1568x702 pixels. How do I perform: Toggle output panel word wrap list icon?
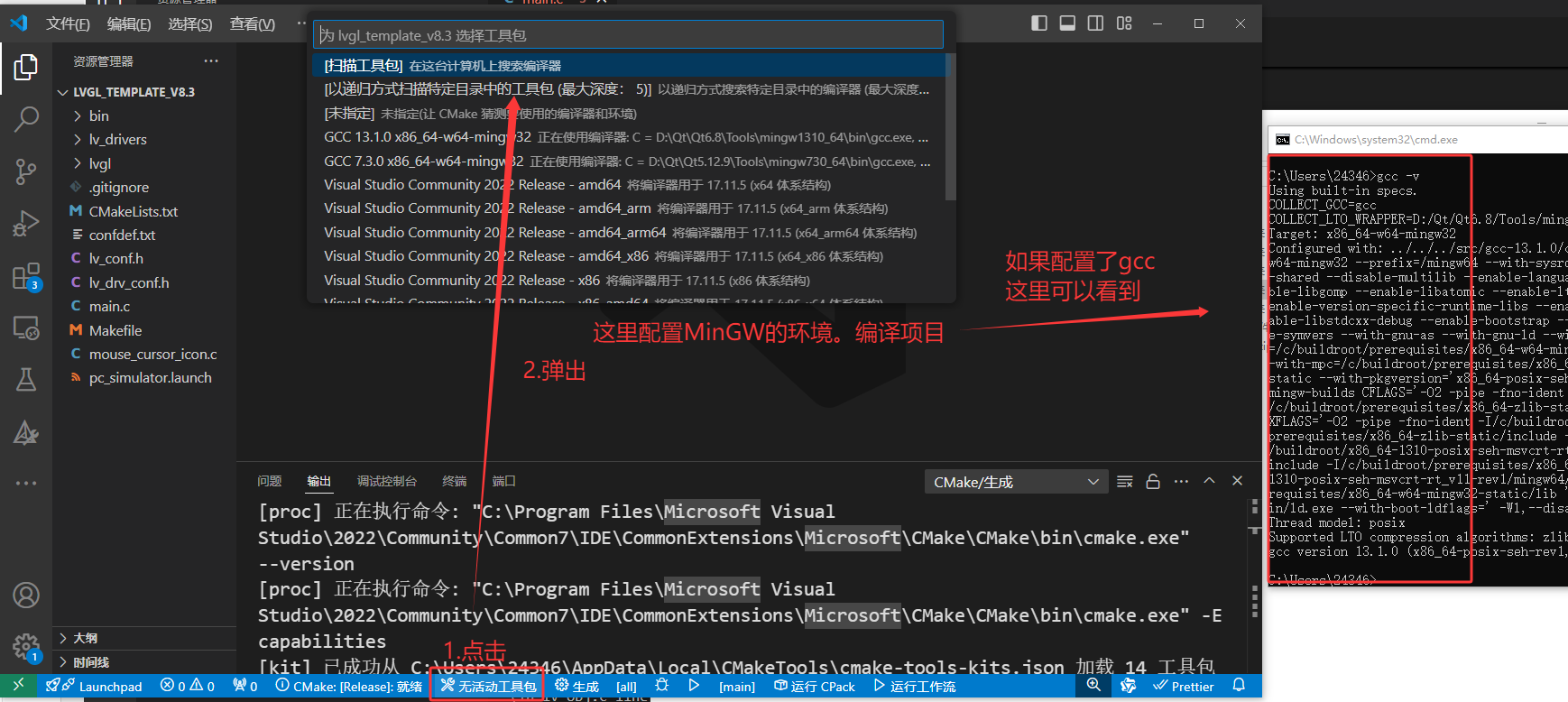pyautogui.click(x=1124, y=482)
